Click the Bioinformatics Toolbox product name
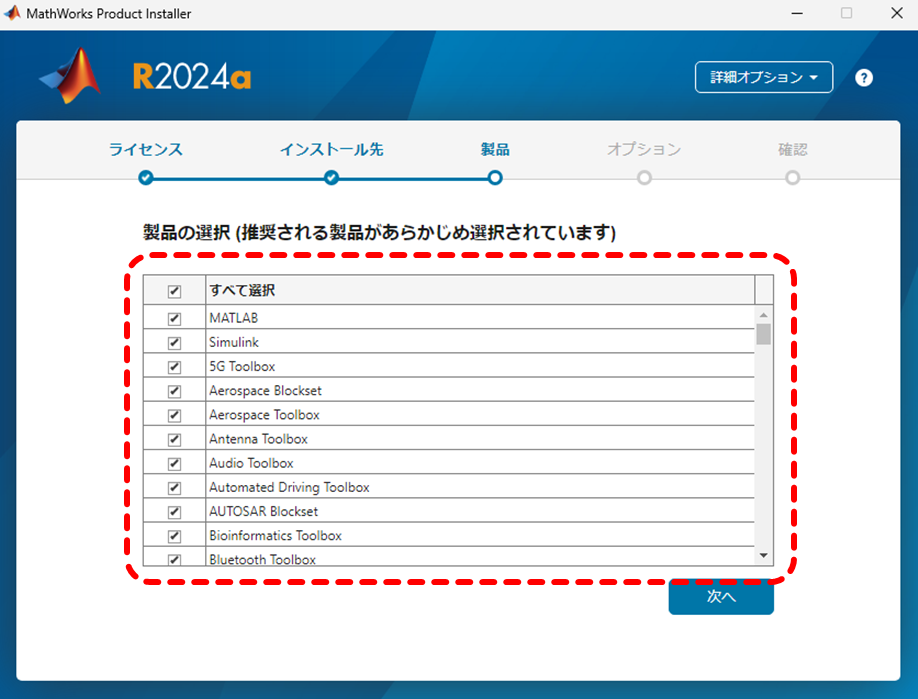Viewport: 918px width, 699px height. (x=275, y=536)
